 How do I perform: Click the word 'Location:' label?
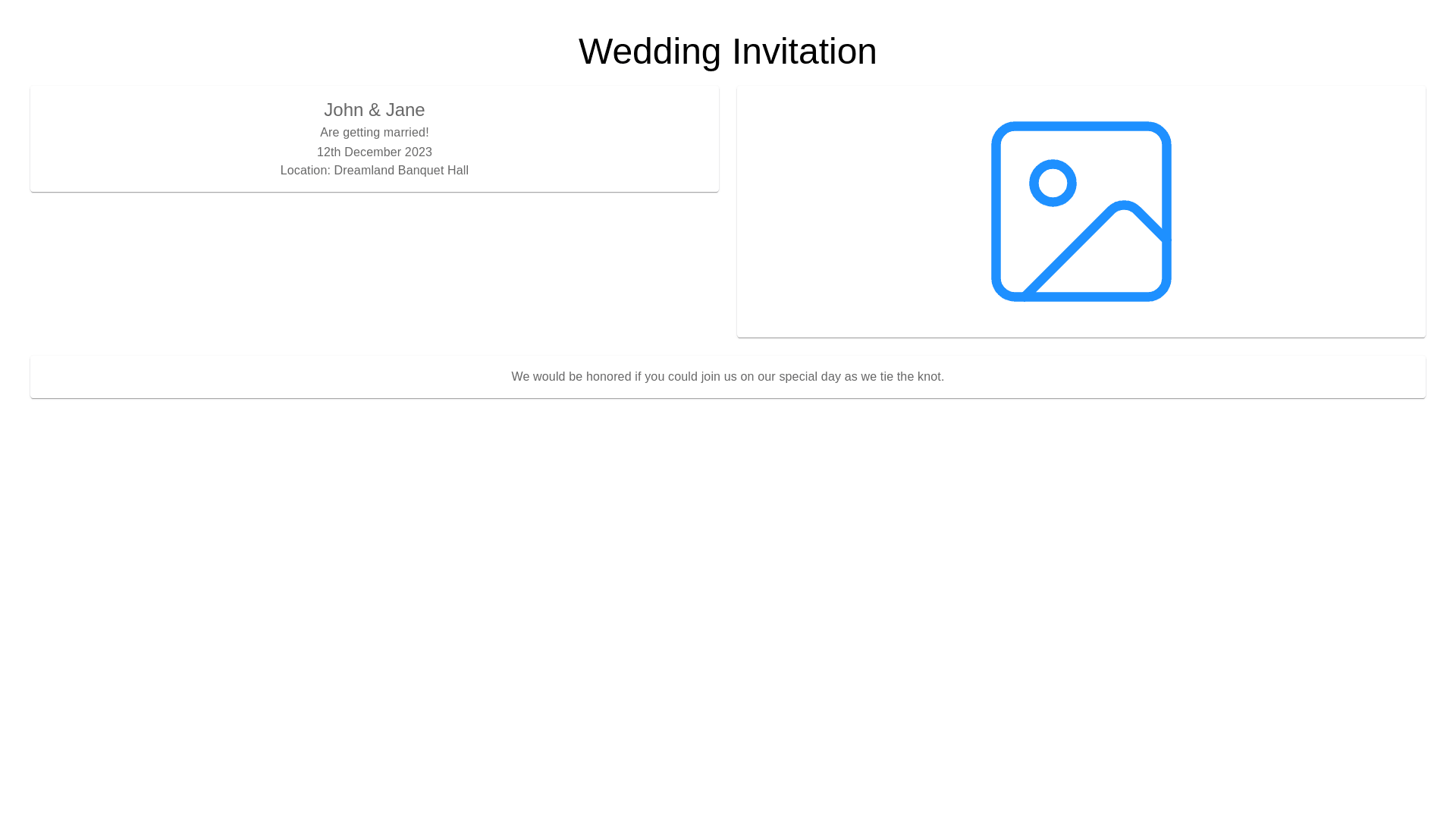click(x=306, y=171)
